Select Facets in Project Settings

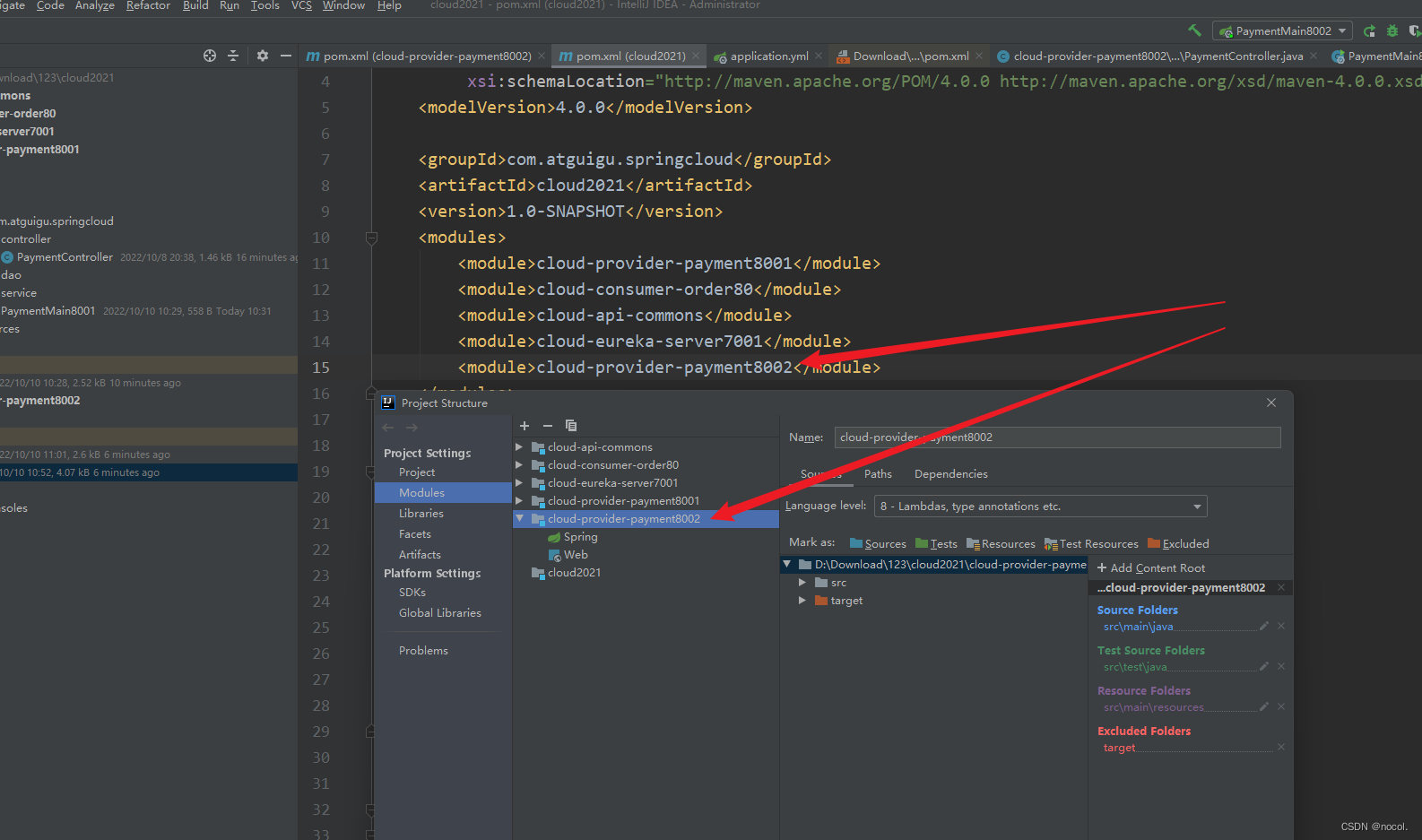(x=415, y=534)
